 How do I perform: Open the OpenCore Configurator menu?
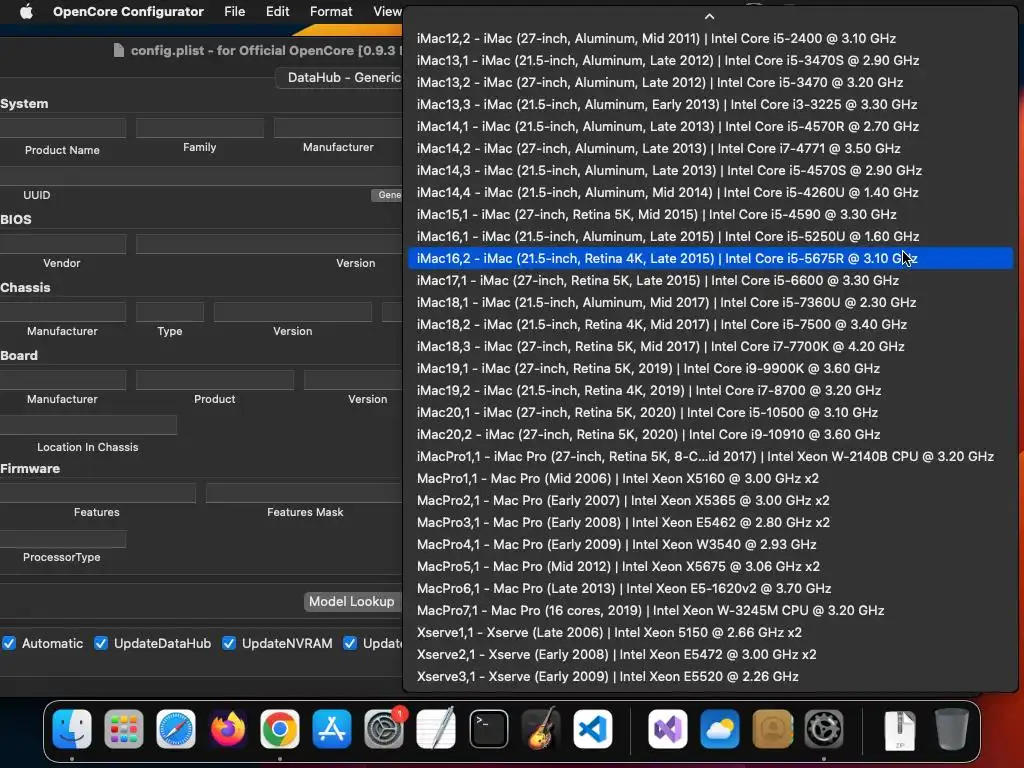128,12
